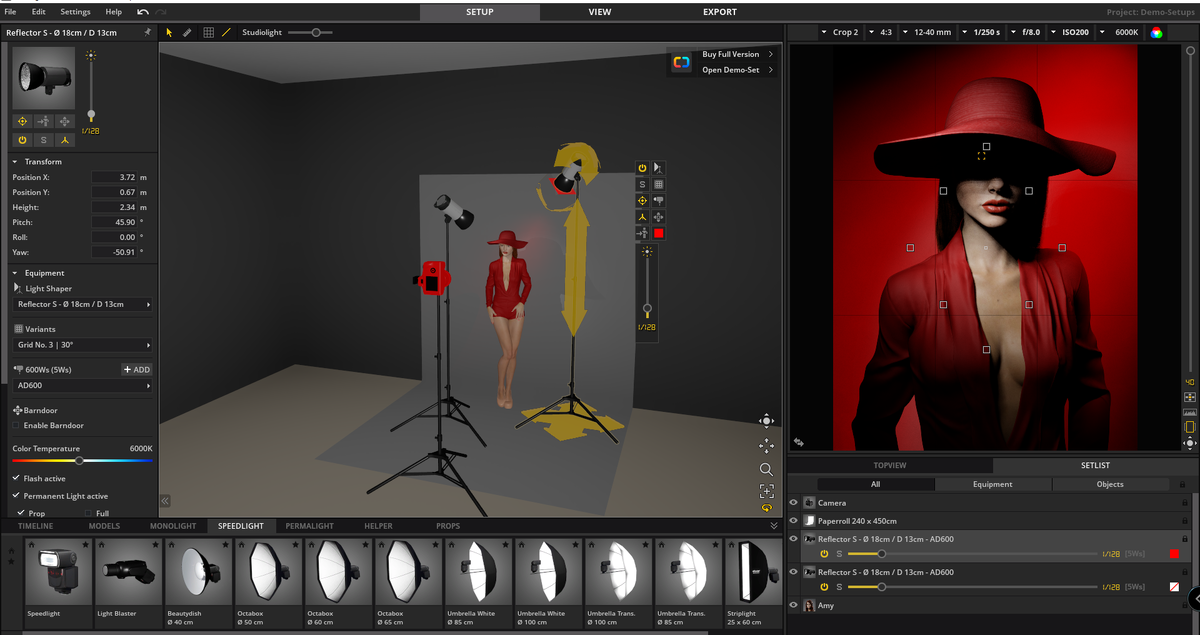Hide the Camera item in setlist
1200x635 pixels.
click(794, 503)
